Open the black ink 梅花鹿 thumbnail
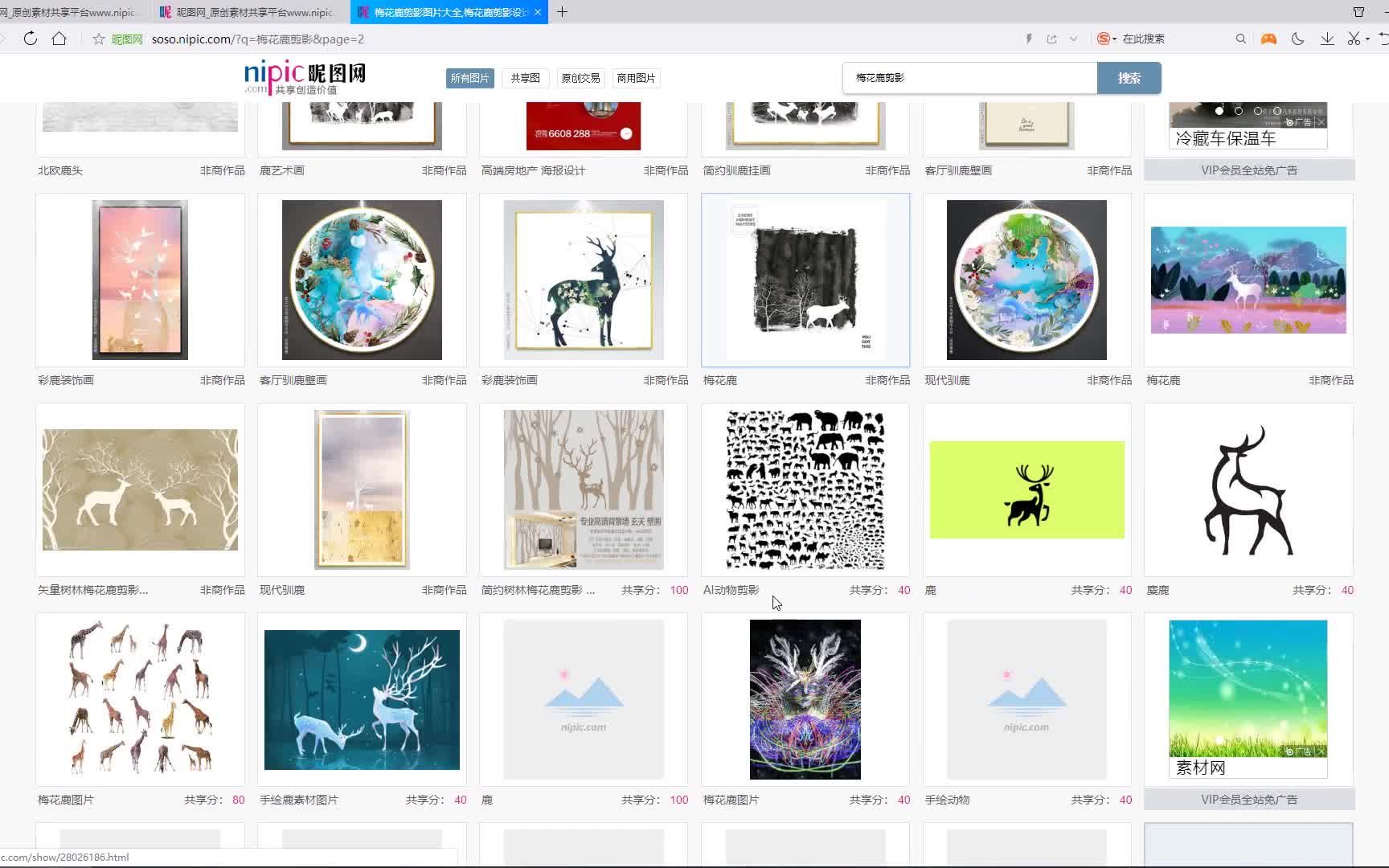The height and width of the screenshot is (868, 1389). [805, 280]
